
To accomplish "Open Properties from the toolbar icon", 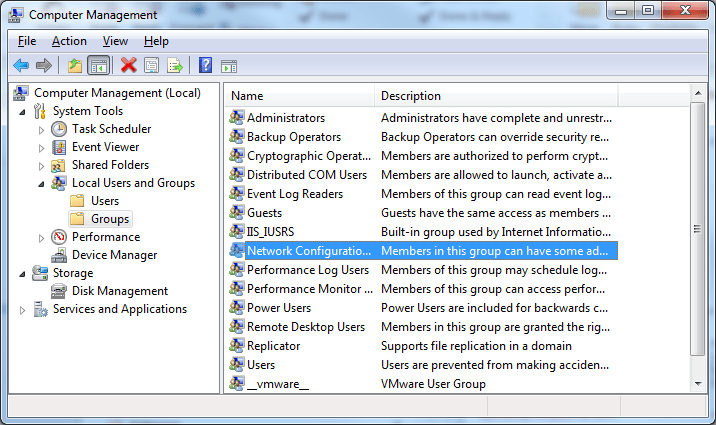I will coord(152,66).
